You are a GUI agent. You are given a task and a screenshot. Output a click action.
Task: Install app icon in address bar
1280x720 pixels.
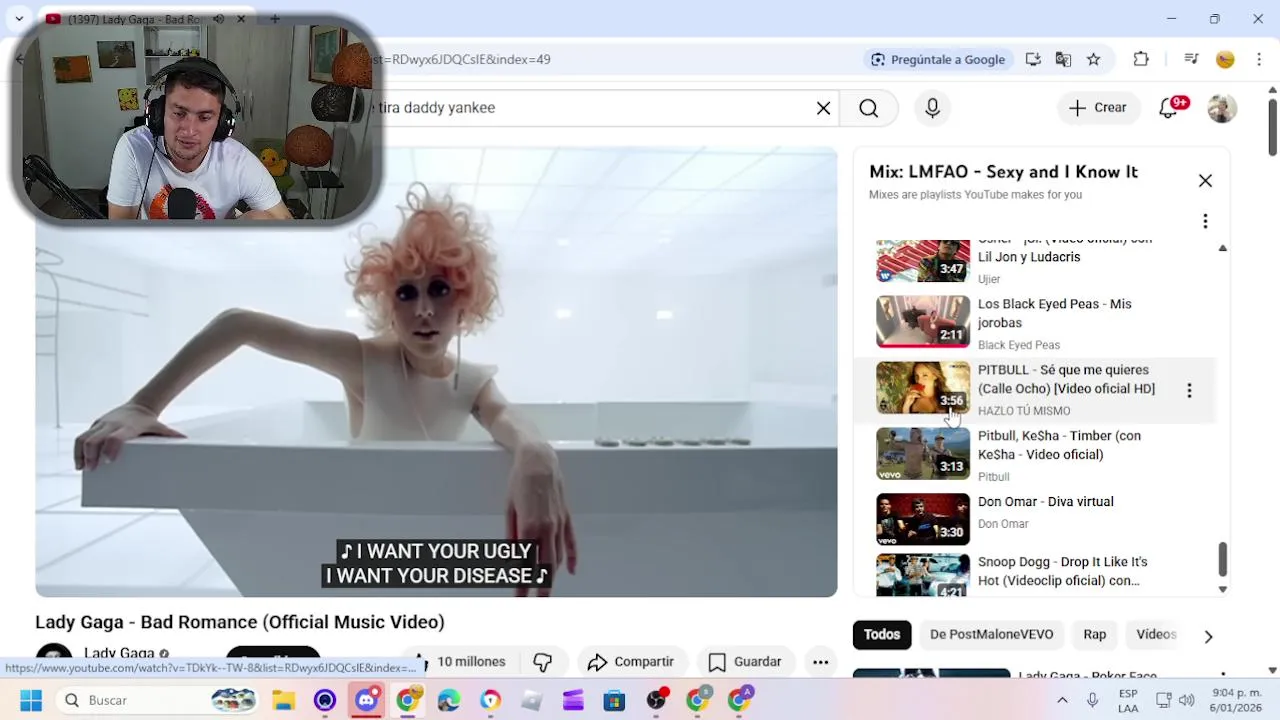pyautogui.click(x=1033, y=59)
